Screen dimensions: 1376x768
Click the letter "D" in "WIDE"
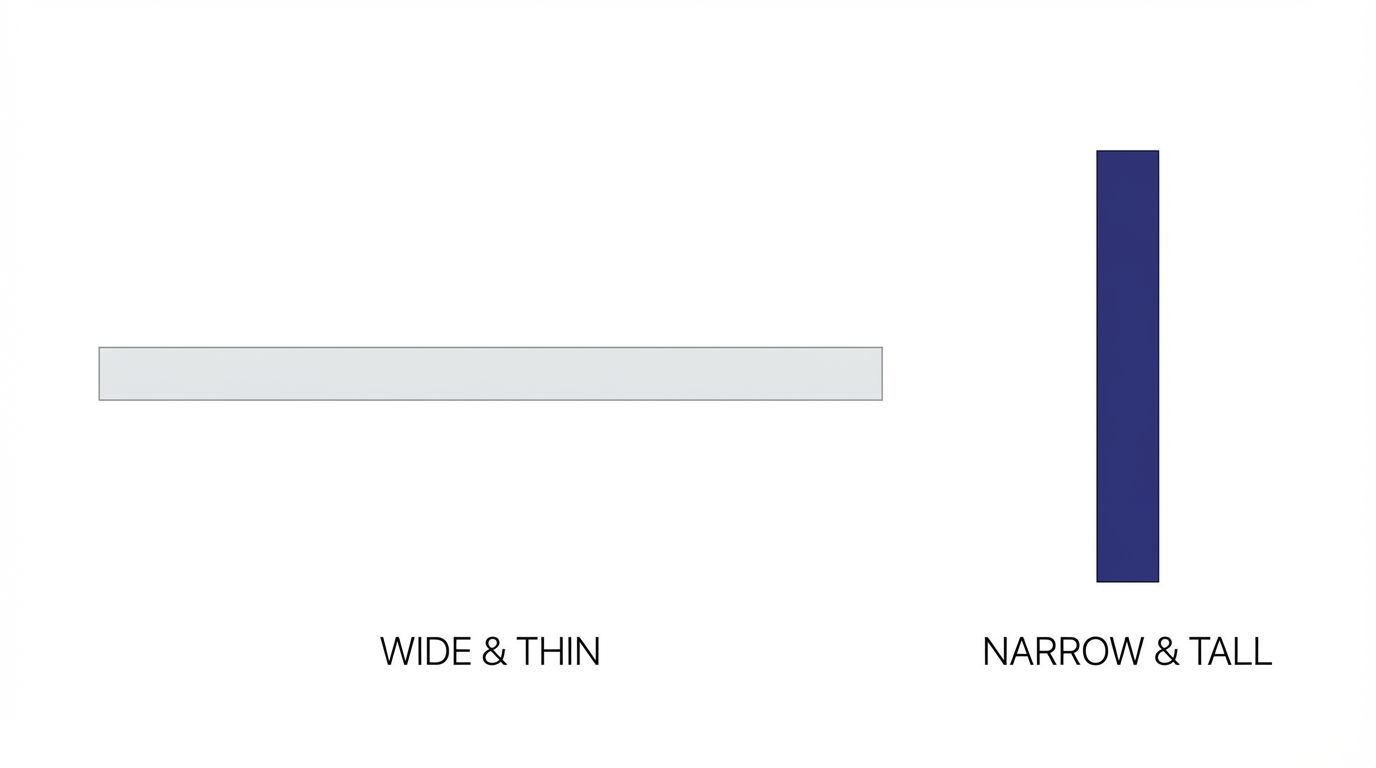tap(439, 652)
